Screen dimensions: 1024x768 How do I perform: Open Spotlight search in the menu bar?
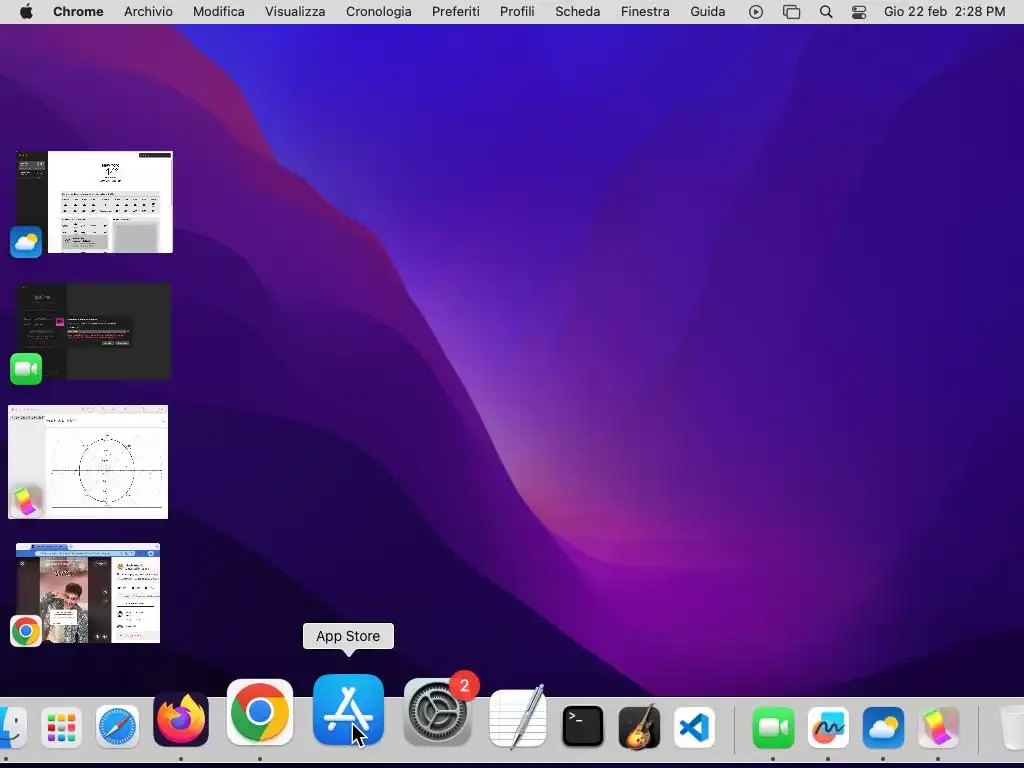[826, 12]
